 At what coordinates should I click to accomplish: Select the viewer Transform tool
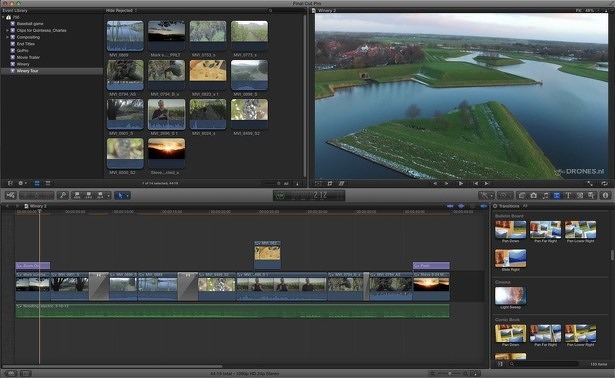click(x=318, y=184)
